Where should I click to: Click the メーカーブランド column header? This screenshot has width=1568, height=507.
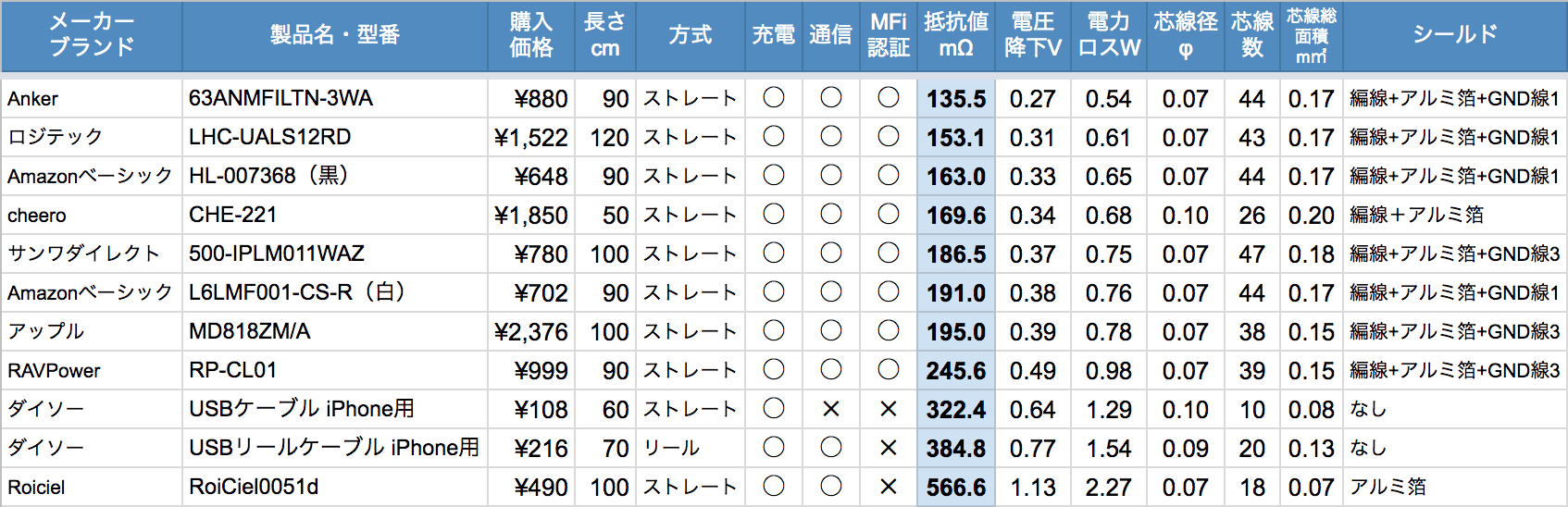point(92,35)
